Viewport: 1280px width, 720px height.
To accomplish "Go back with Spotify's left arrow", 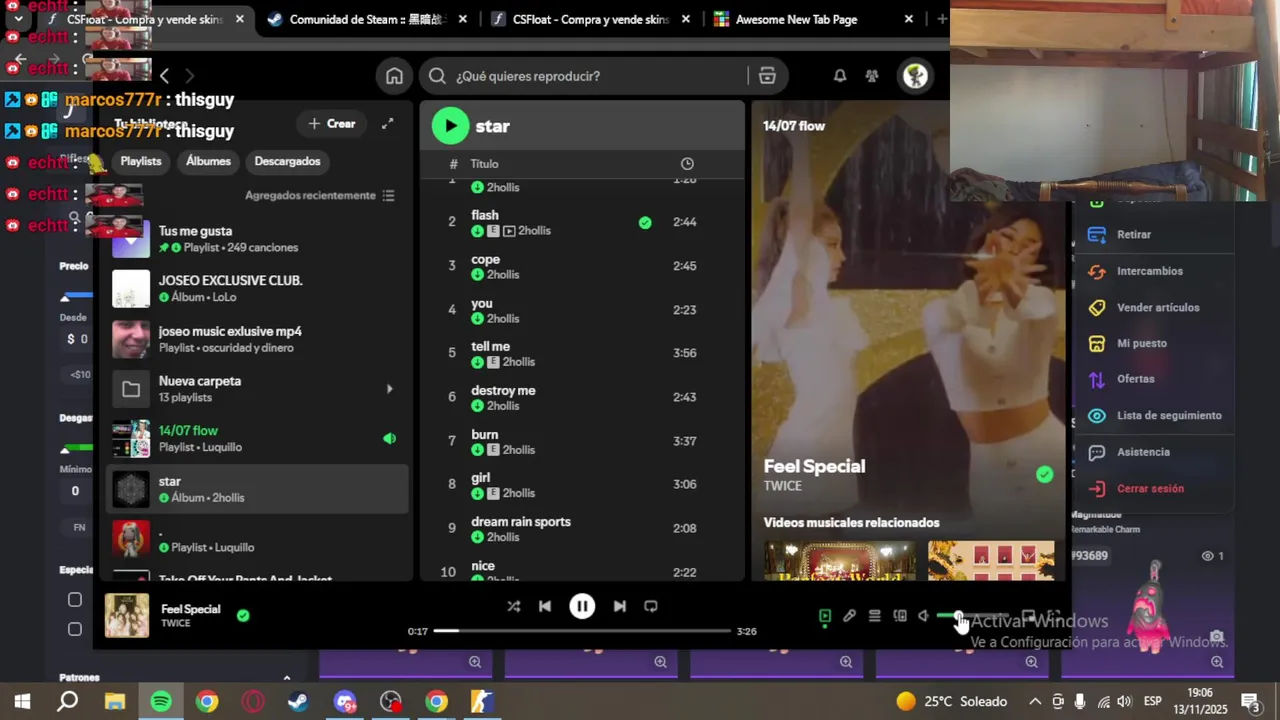I will (x=165, y=76).
